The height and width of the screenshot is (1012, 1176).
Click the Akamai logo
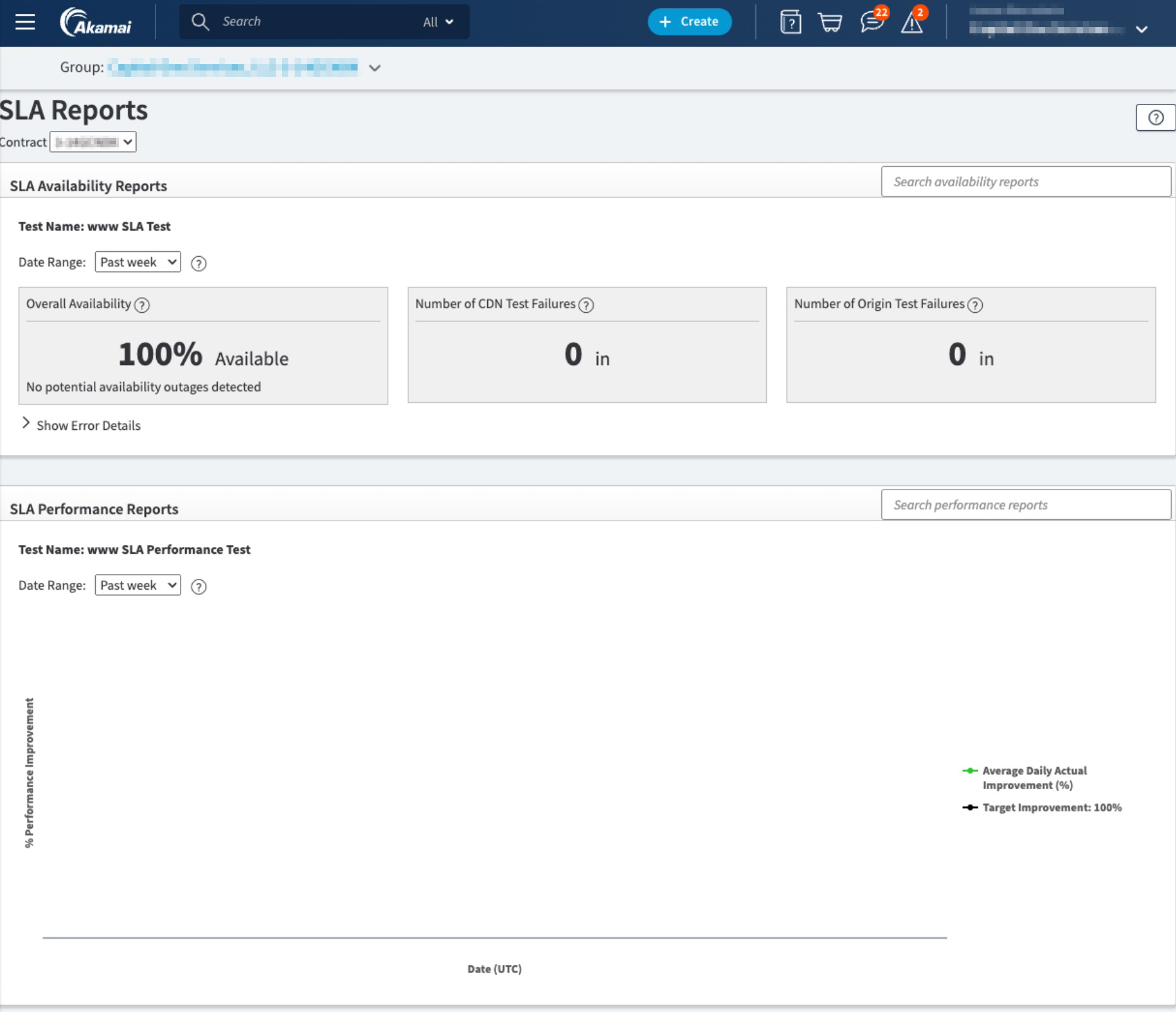(x=96, y=22)
